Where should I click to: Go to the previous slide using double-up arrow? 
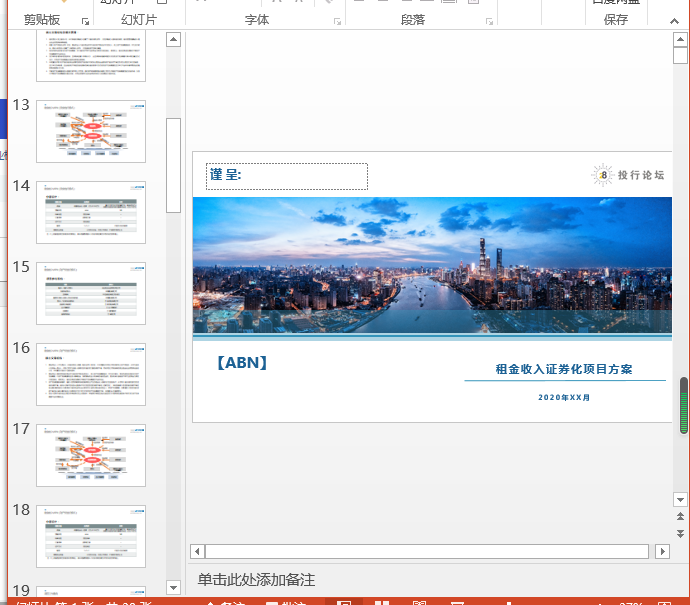point(680,516)
